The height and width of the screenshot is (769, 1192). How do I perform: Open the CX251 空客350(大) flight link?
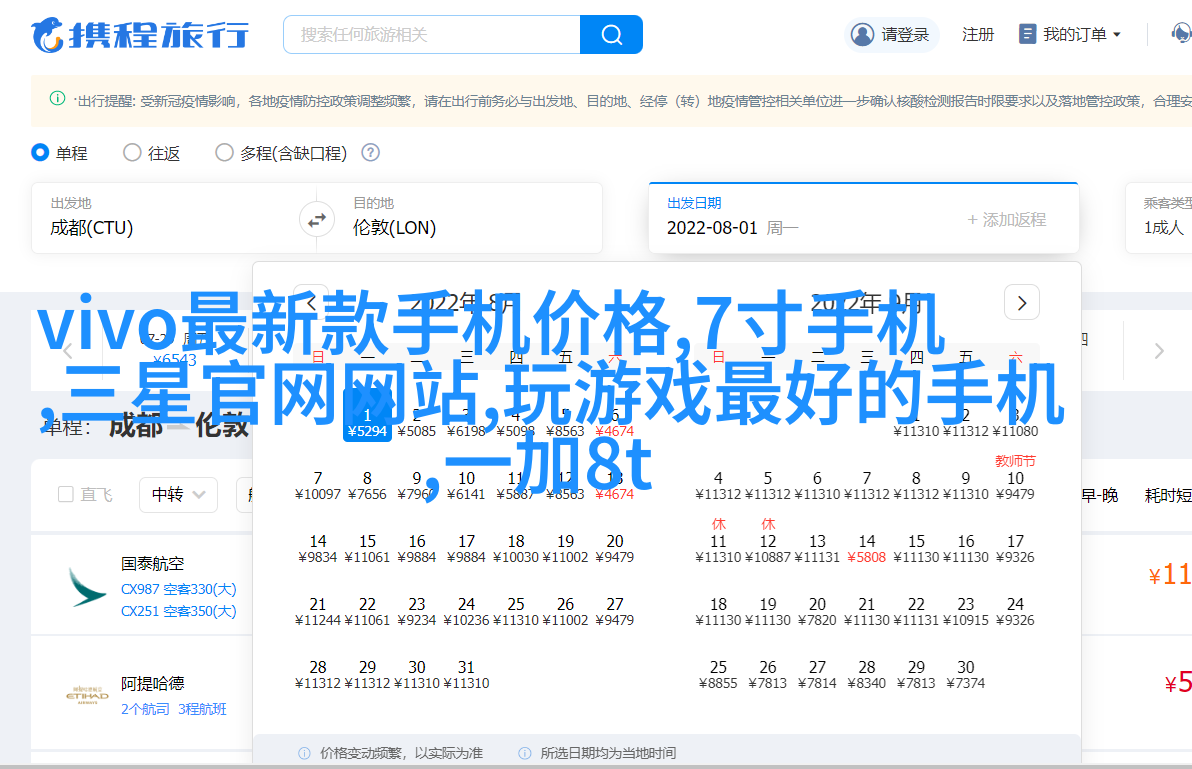point(179,611)
